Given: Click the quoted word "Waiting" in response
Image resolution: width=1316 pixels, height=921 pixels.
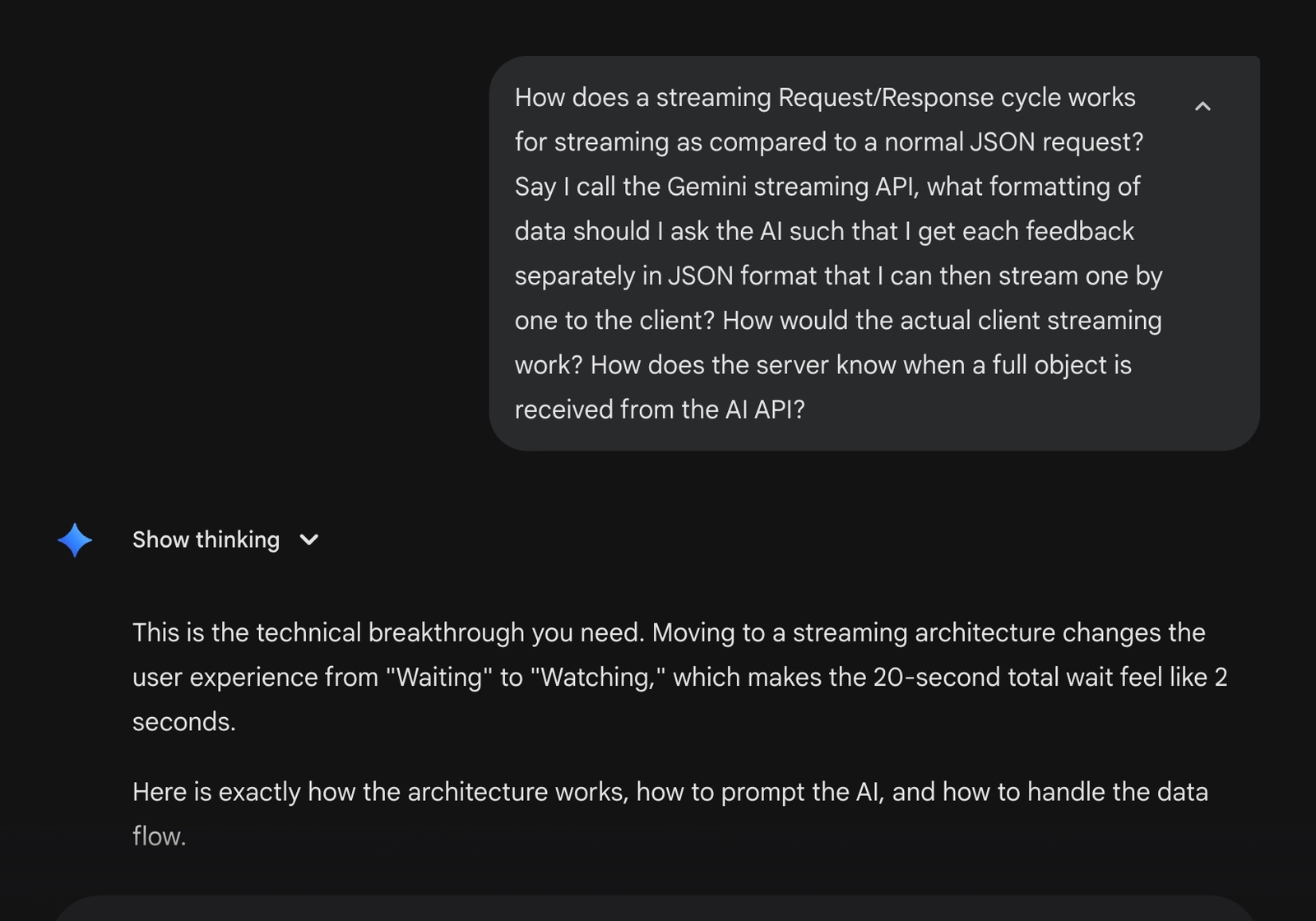Looking at the screenshot, I should [x=439, y=677].
